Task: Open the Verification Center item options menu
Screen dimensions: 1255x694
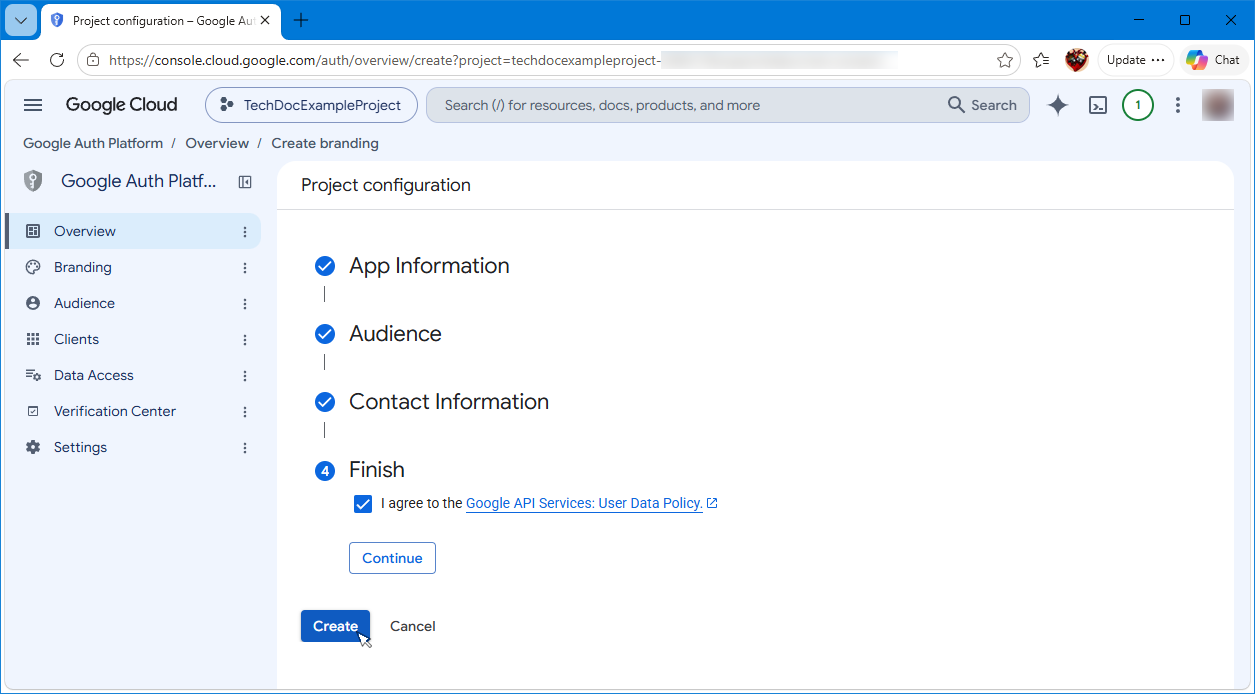Action: coord(245,411)
